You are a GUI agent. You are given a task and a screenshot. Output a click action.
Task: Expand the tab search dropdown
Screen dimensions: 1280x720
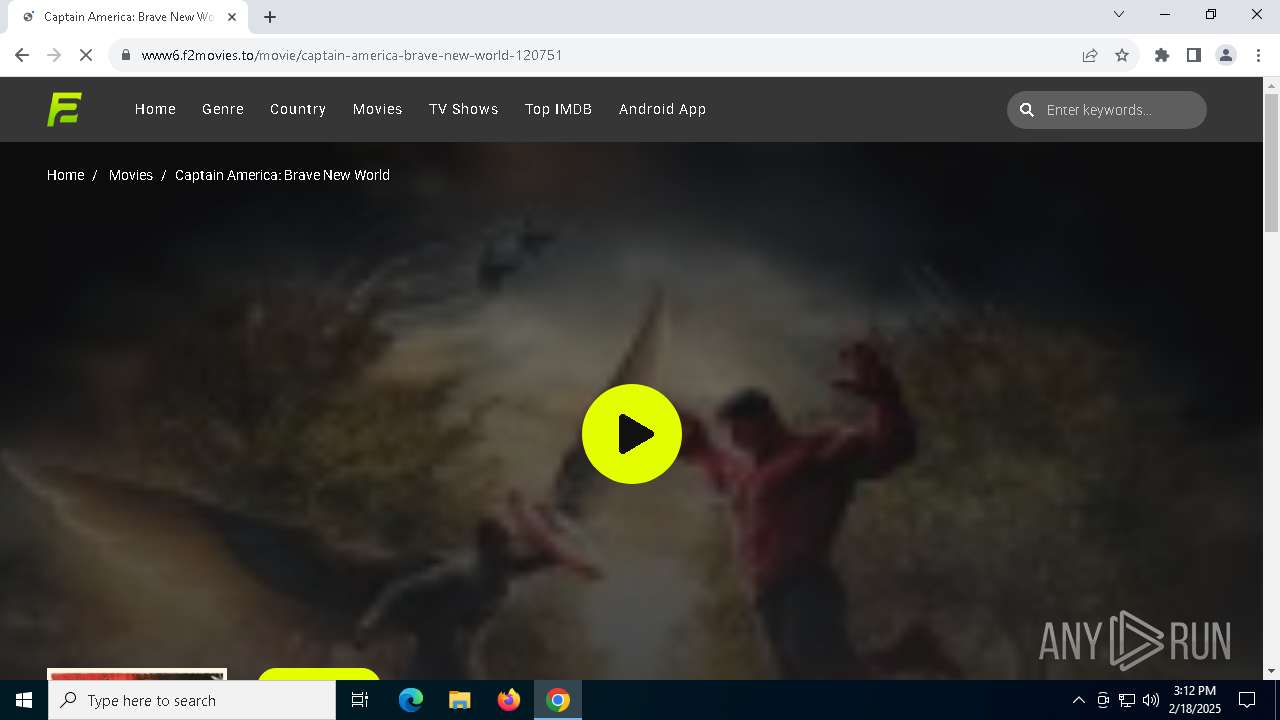(x=1119, y=14)
